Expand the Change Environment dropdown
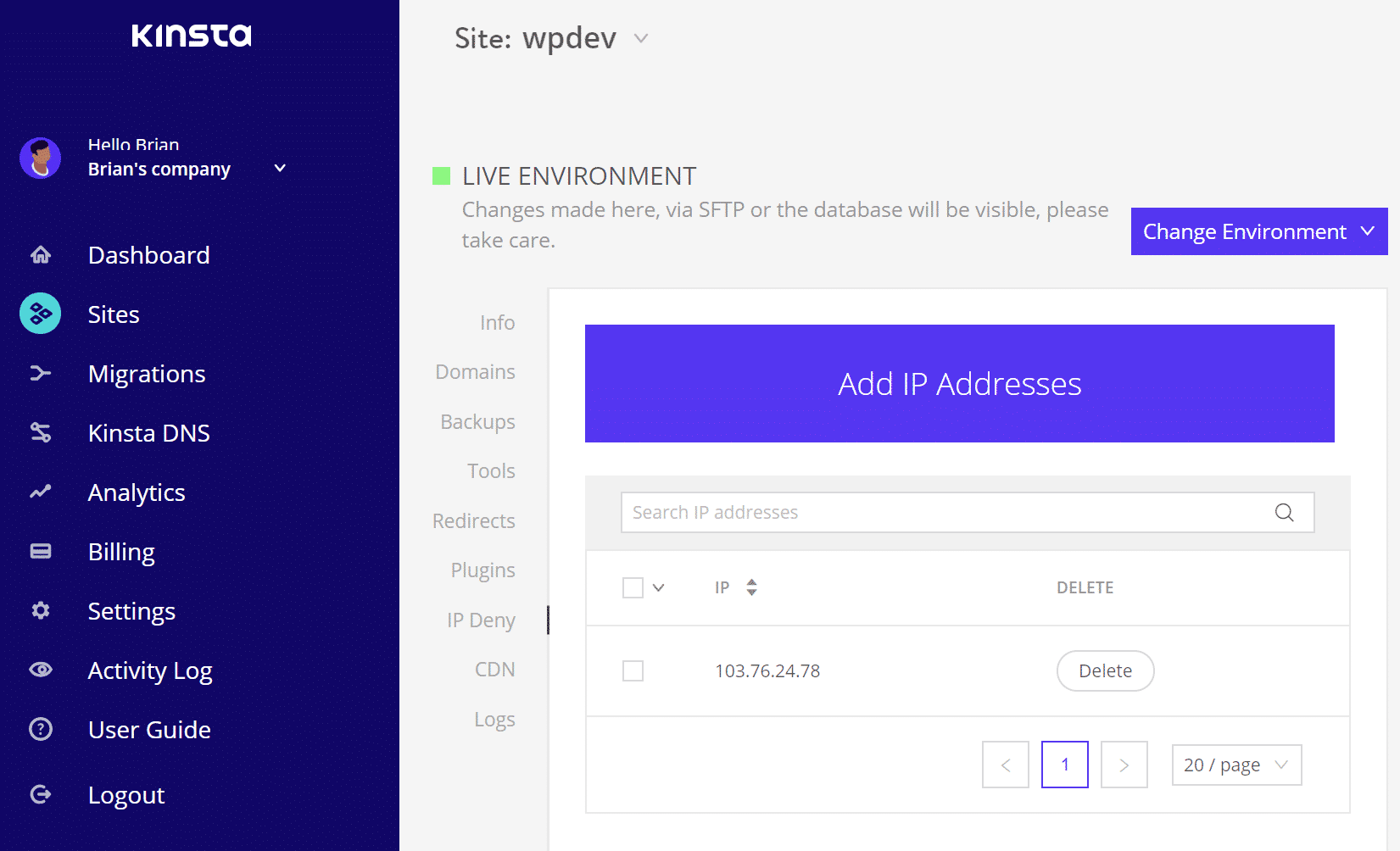The height and width of the screenshot is (851, 1400). point(1258,231)
